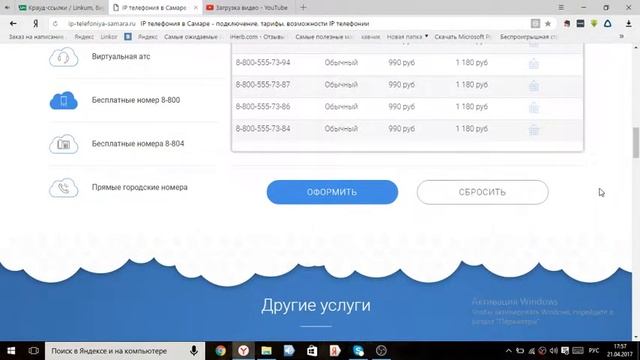Click the volume speaker tray icon
The width and height of the screenshot is (640, 360).
click(x=553, y=351)
